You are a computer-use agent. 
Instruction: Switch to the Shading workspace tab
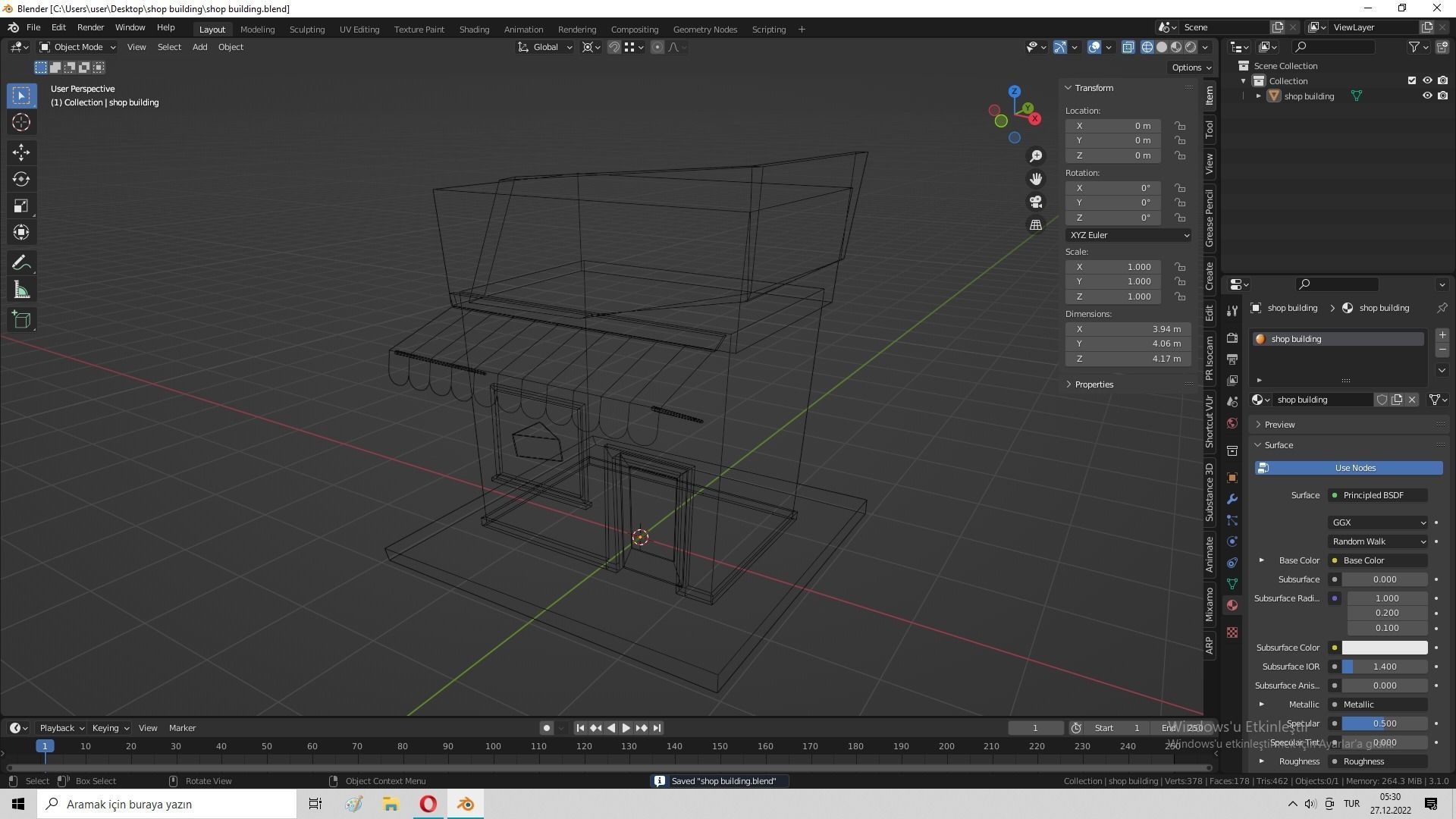(x=474, y=30)
